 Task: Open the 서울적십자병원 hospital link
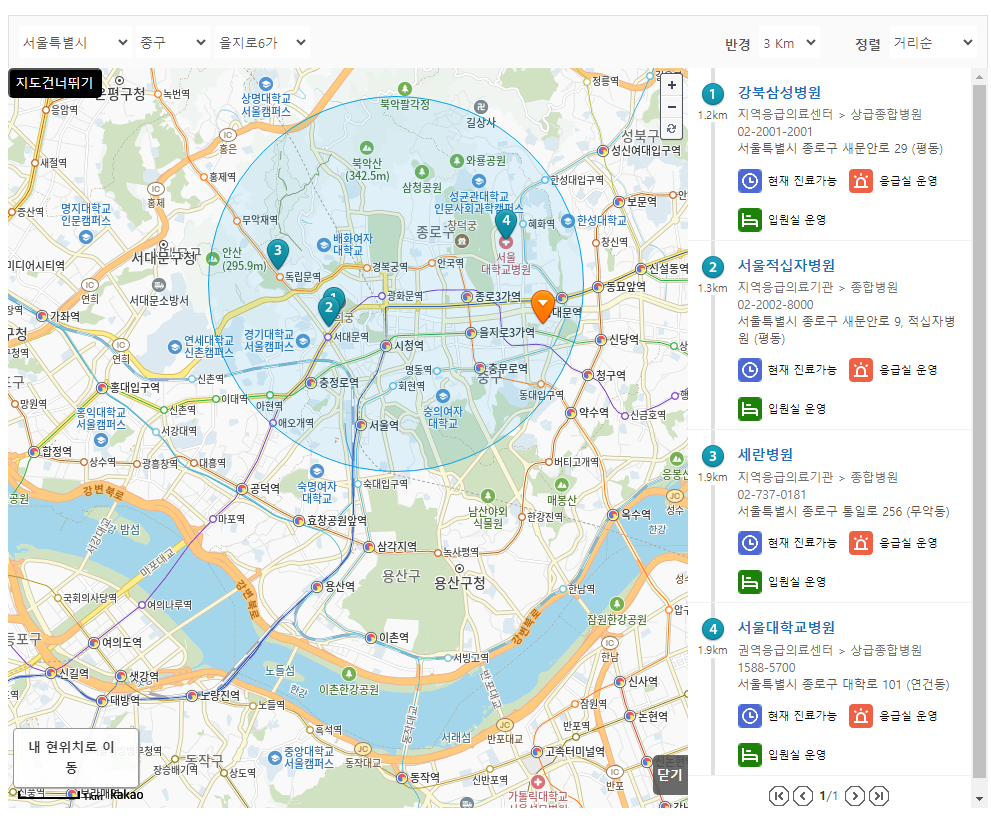[x=786, y=265]
